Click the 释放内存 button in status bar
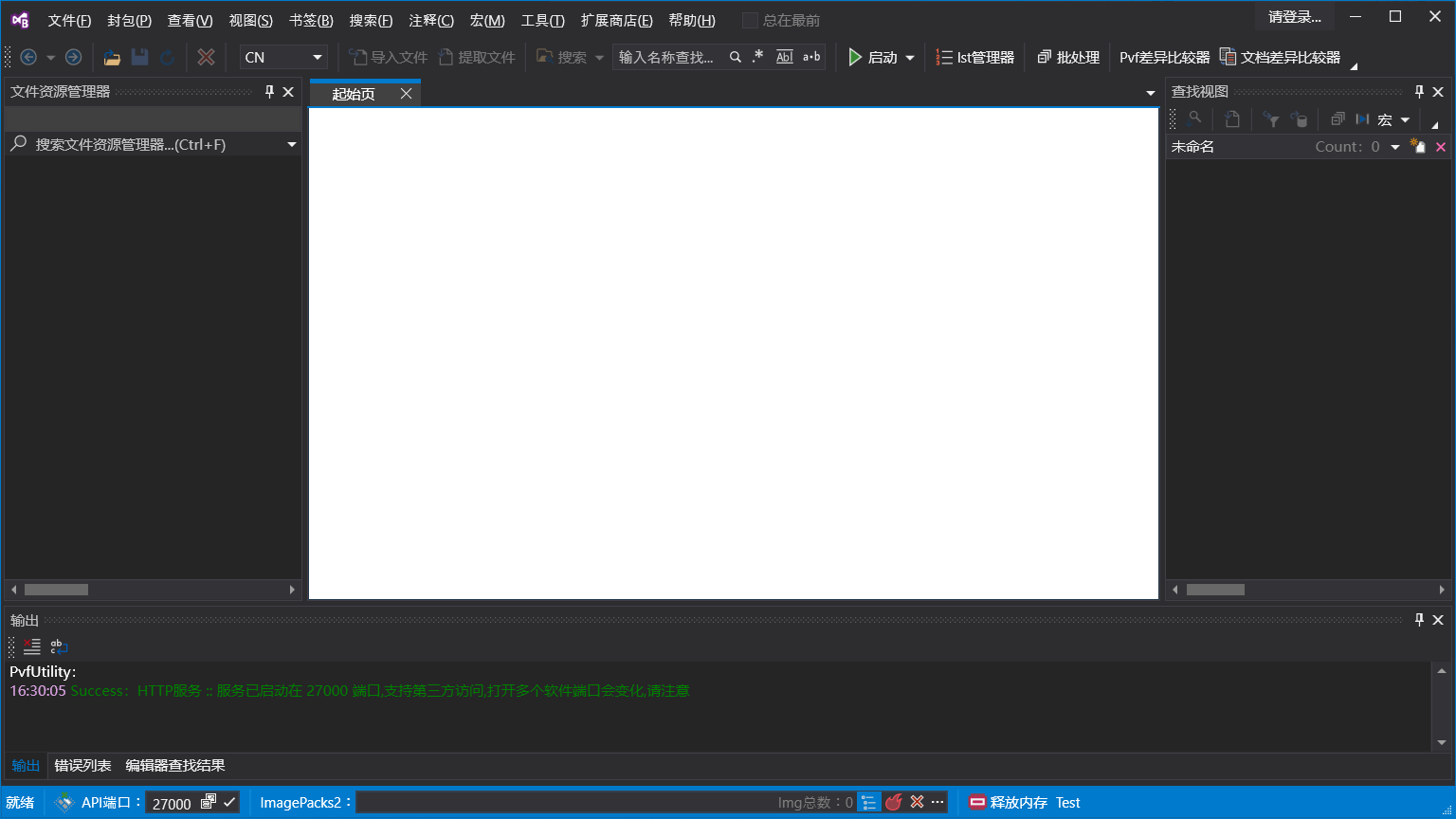The width and height of the screenshot is (1456, 819). pyautogui.click(x=1009, y=803)
